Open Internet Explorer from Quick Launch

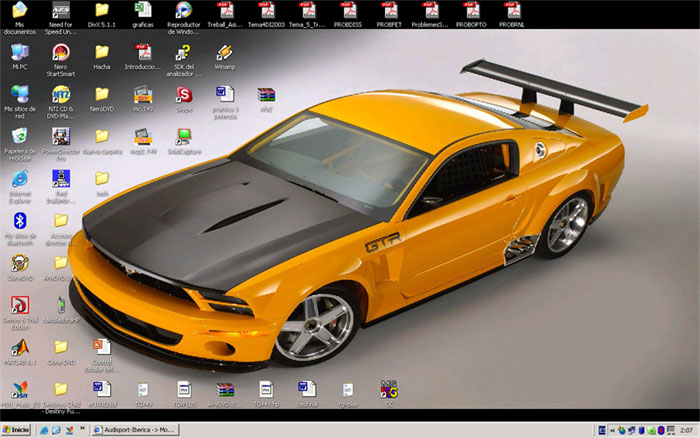(44, 430)
